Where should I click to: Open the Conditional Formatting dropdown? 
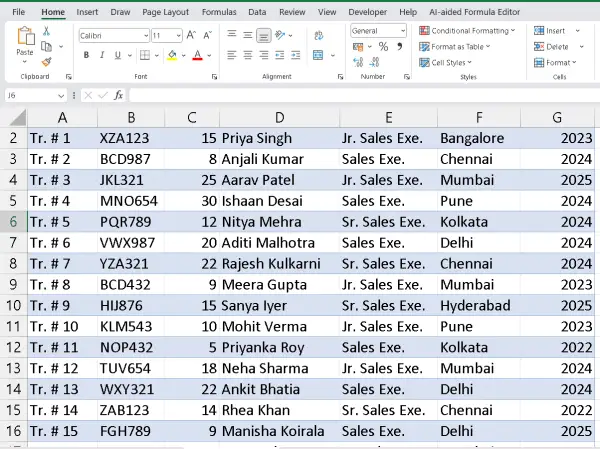[467, 31]
